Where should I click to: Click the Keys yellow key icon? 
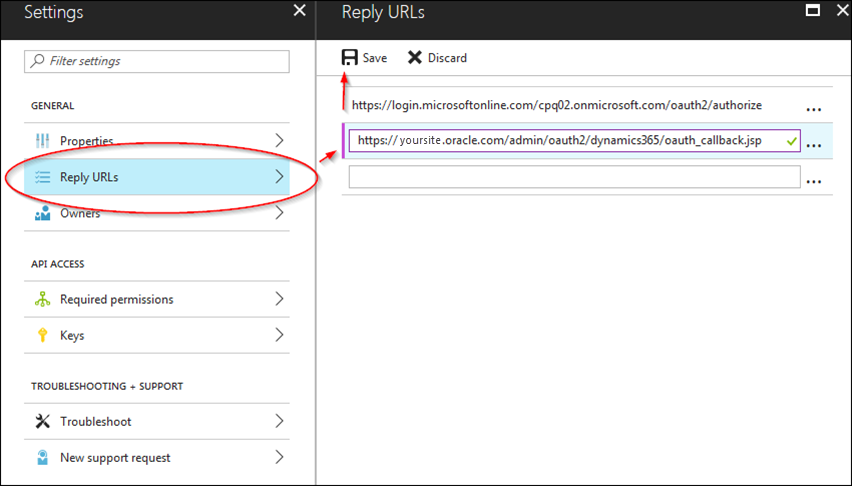[42, 335]
